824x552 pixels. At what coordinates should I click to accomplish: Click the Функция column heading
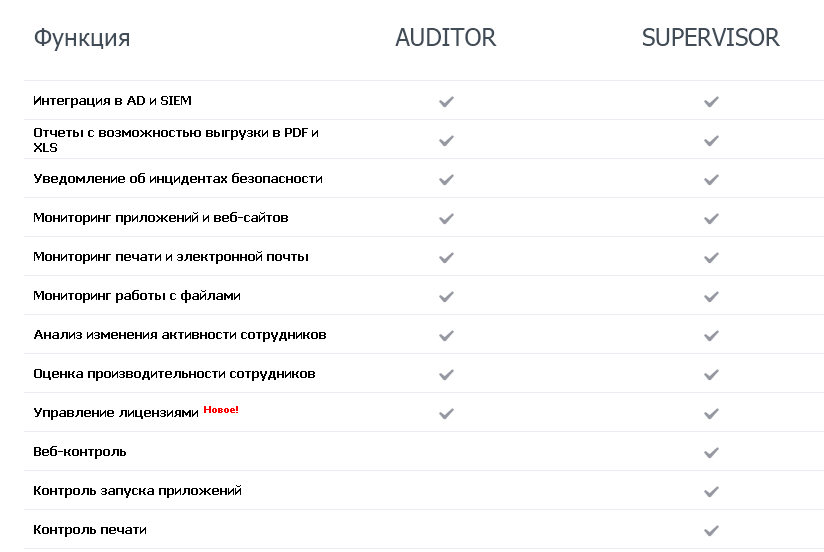tap(82, 38)
